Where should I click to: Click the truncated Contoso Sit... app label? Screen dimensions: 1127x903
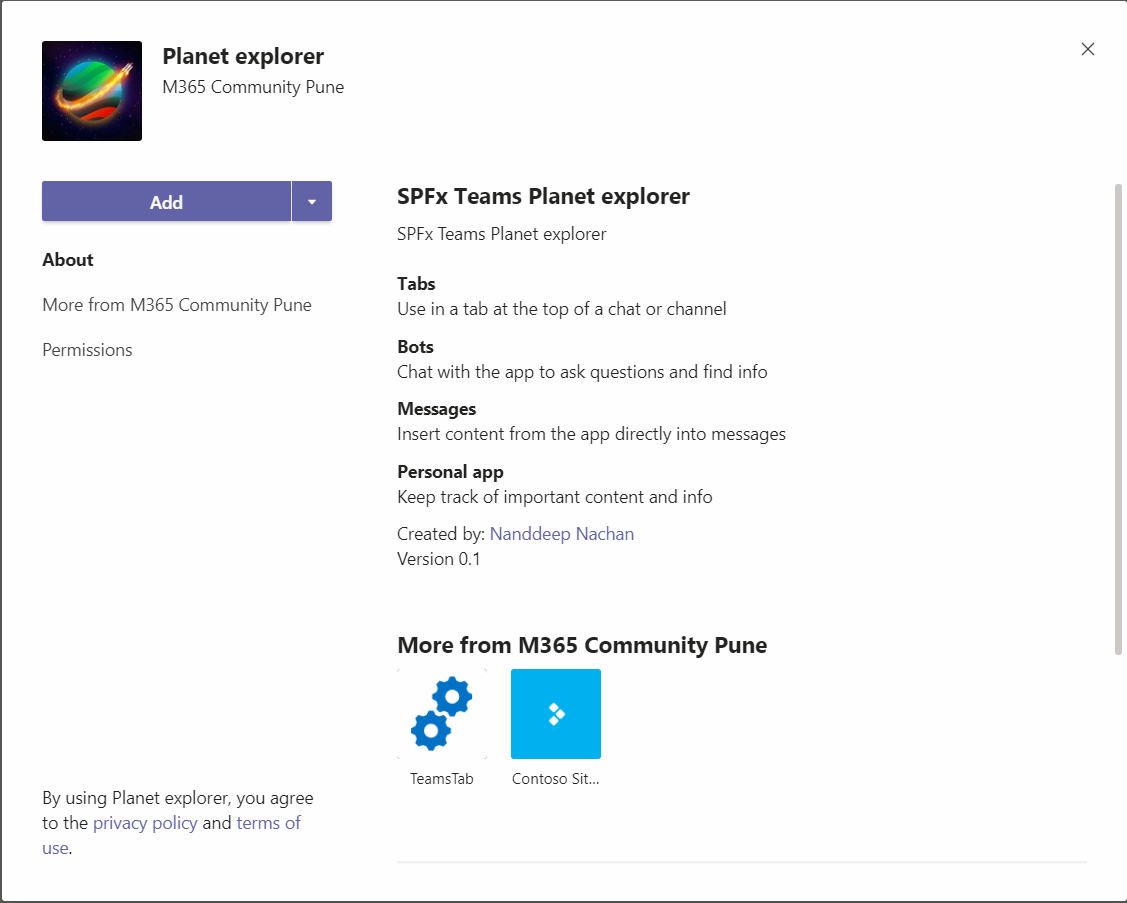click(555, 778)
